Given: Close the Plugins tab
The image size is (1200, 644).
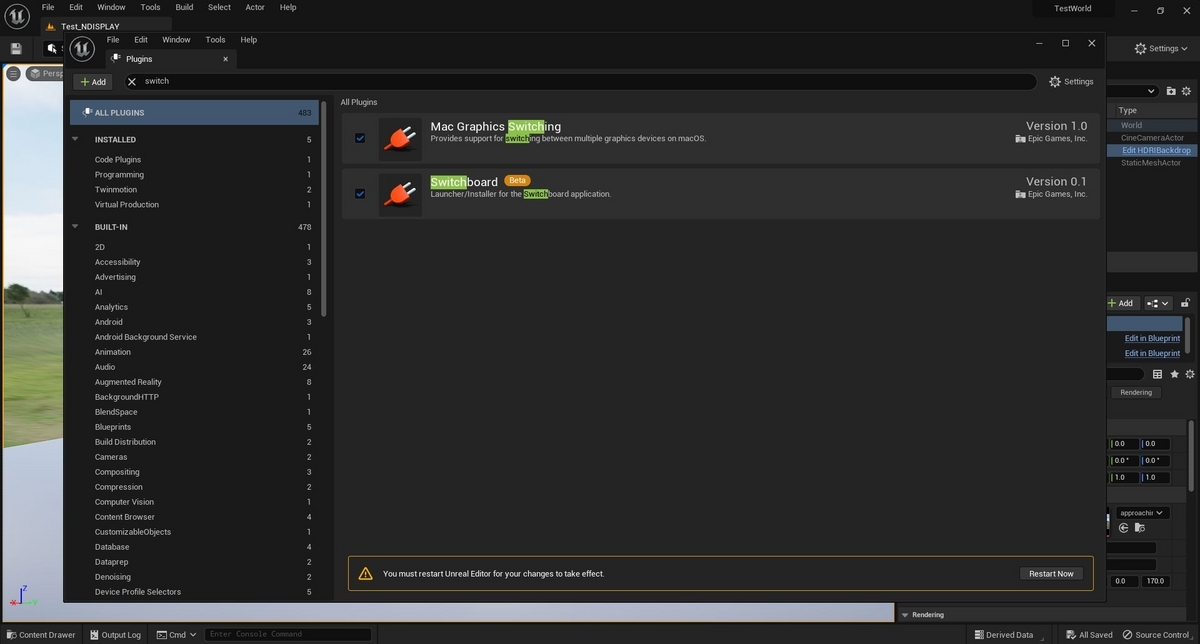Looking at the screenshot, I should coord(225,59).
